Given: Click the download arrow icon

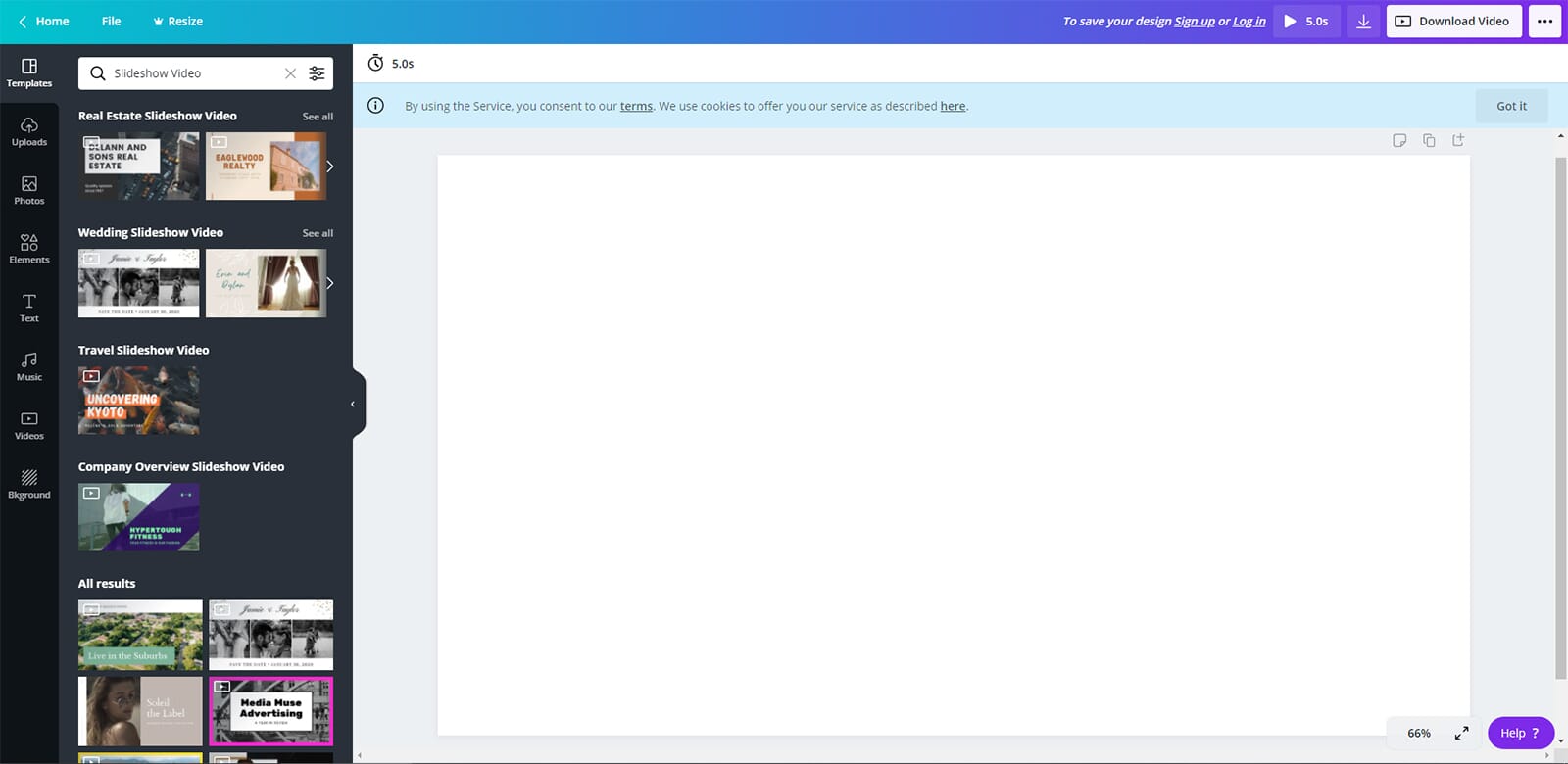Looking at the screenshot, I should coord(1363,22).
